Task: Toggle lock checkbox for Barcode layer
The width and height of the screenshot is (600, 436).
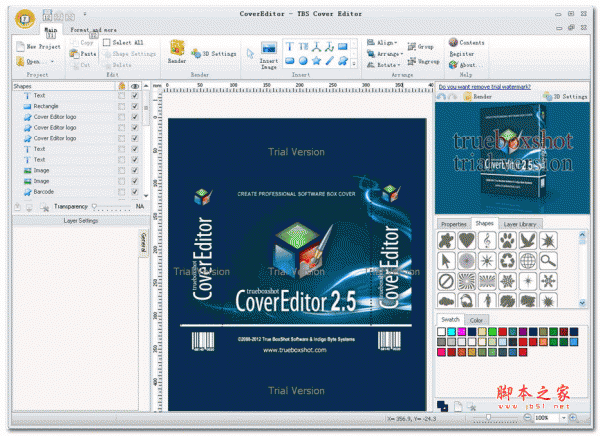Action: pos(121,192)
